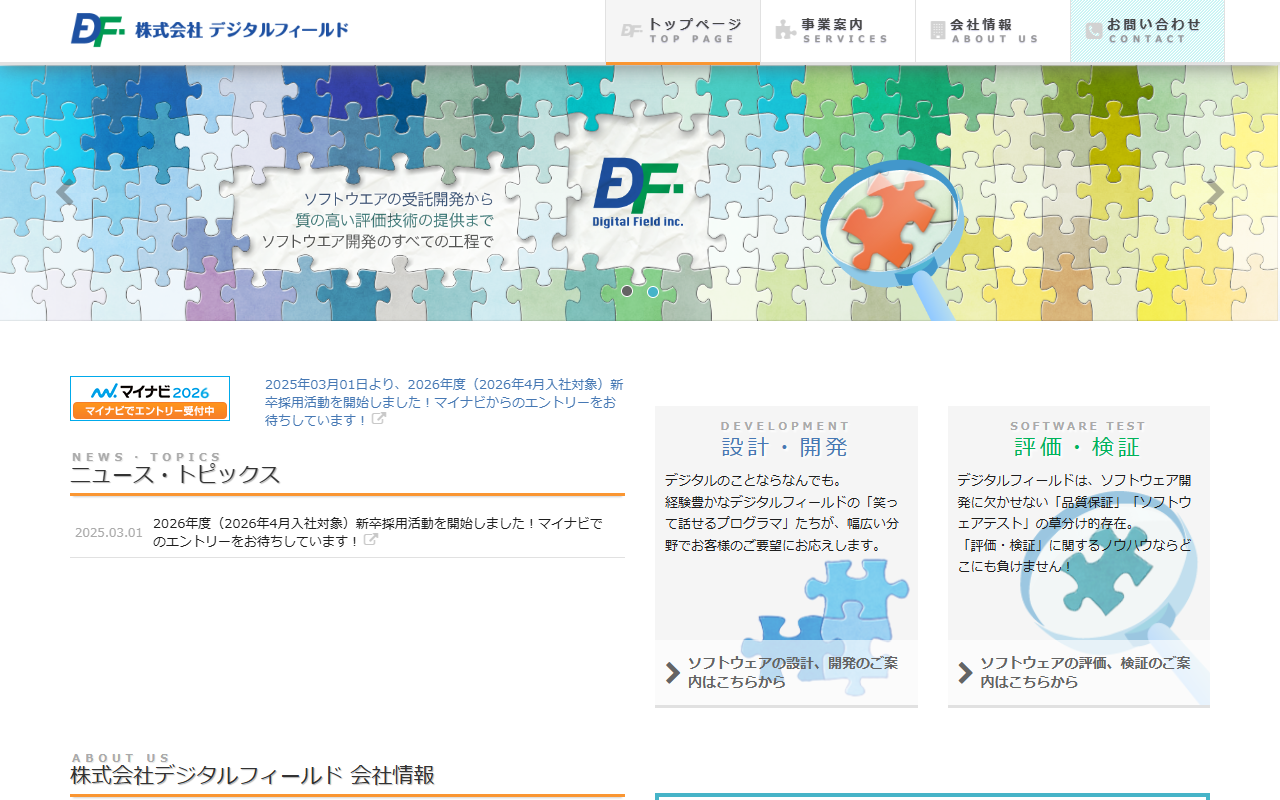Click the hero banner with magnifying glass

point(890,230)
